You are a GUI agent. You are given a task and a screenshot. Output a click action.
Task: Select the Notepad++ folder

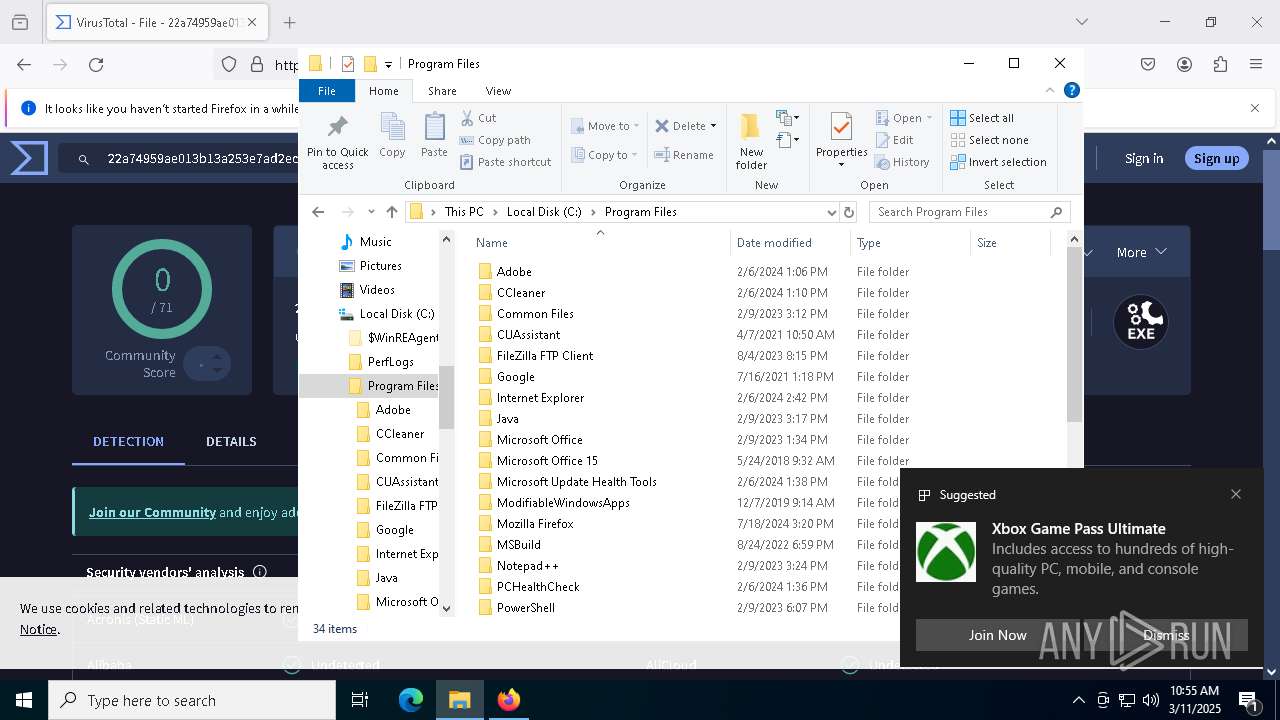[528, 566]
